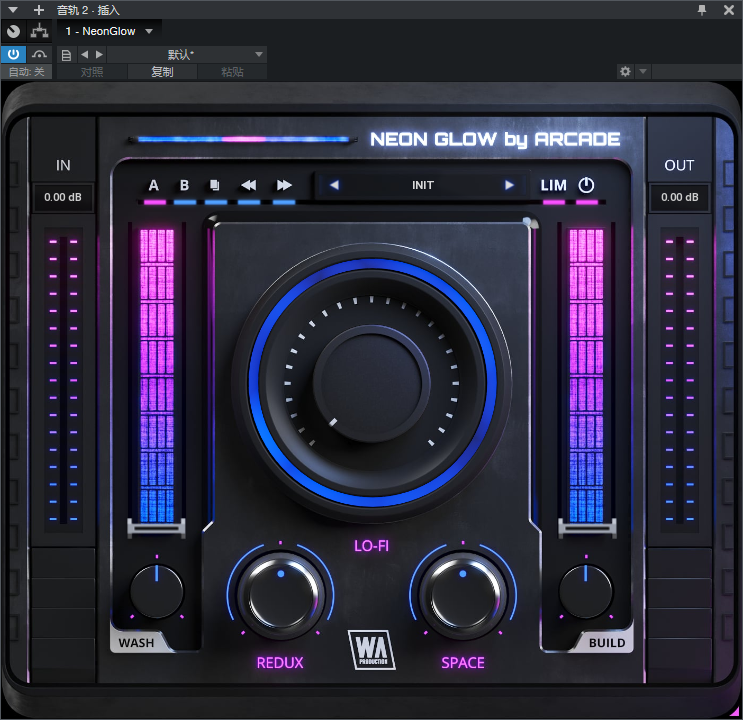Click the 自动: 关 automation mode button

(27, 72)
